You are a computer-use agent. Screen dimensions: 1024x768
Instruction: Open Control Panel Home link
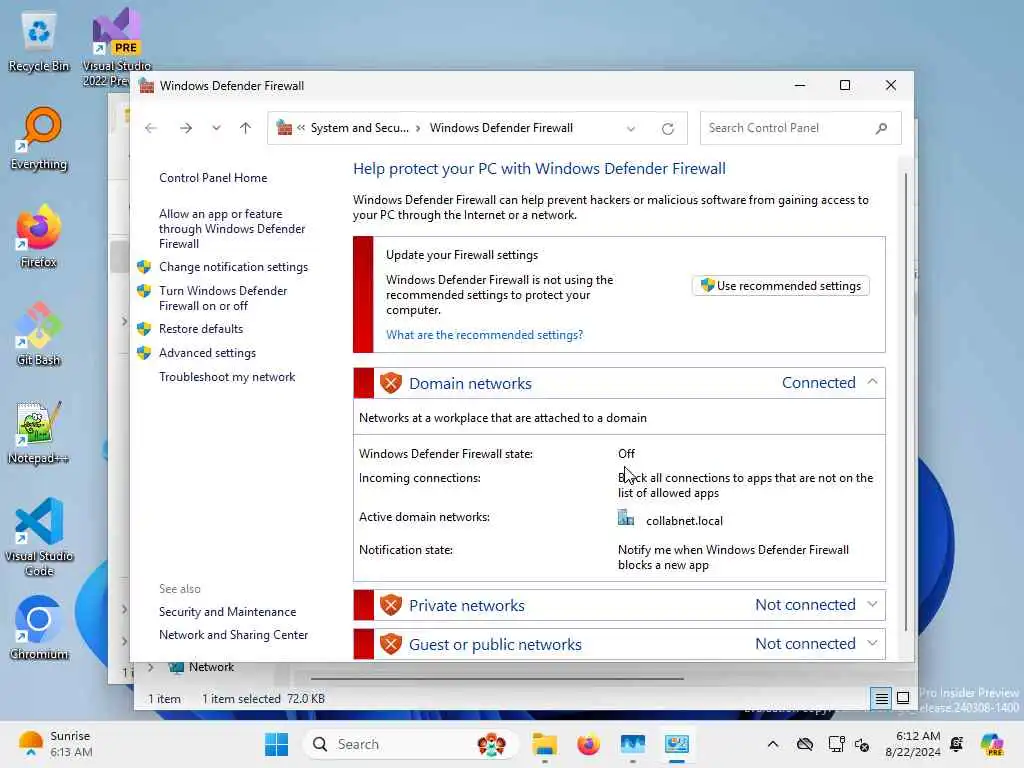tap(213, 178)
